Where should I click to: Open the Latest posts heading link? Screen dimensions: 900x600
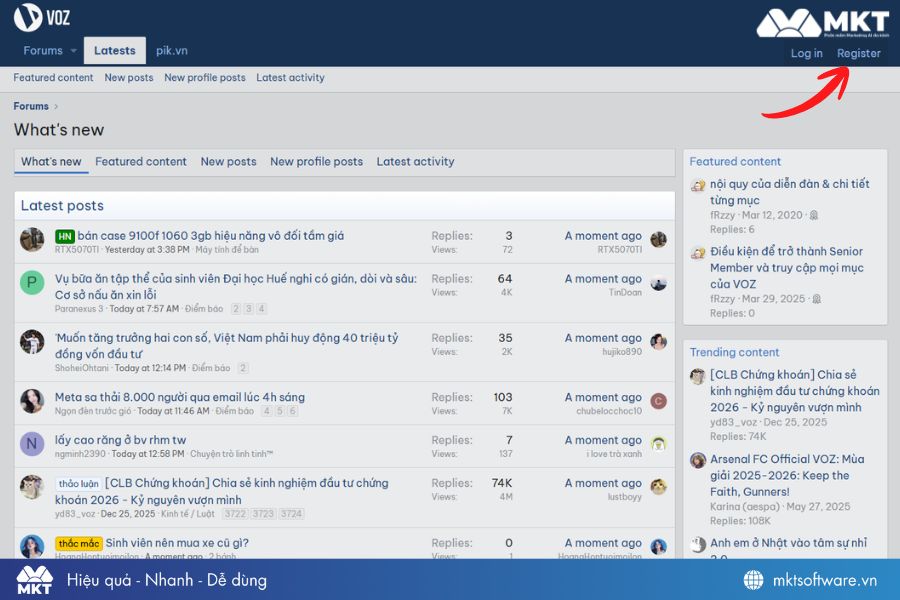tap(62, 206)
